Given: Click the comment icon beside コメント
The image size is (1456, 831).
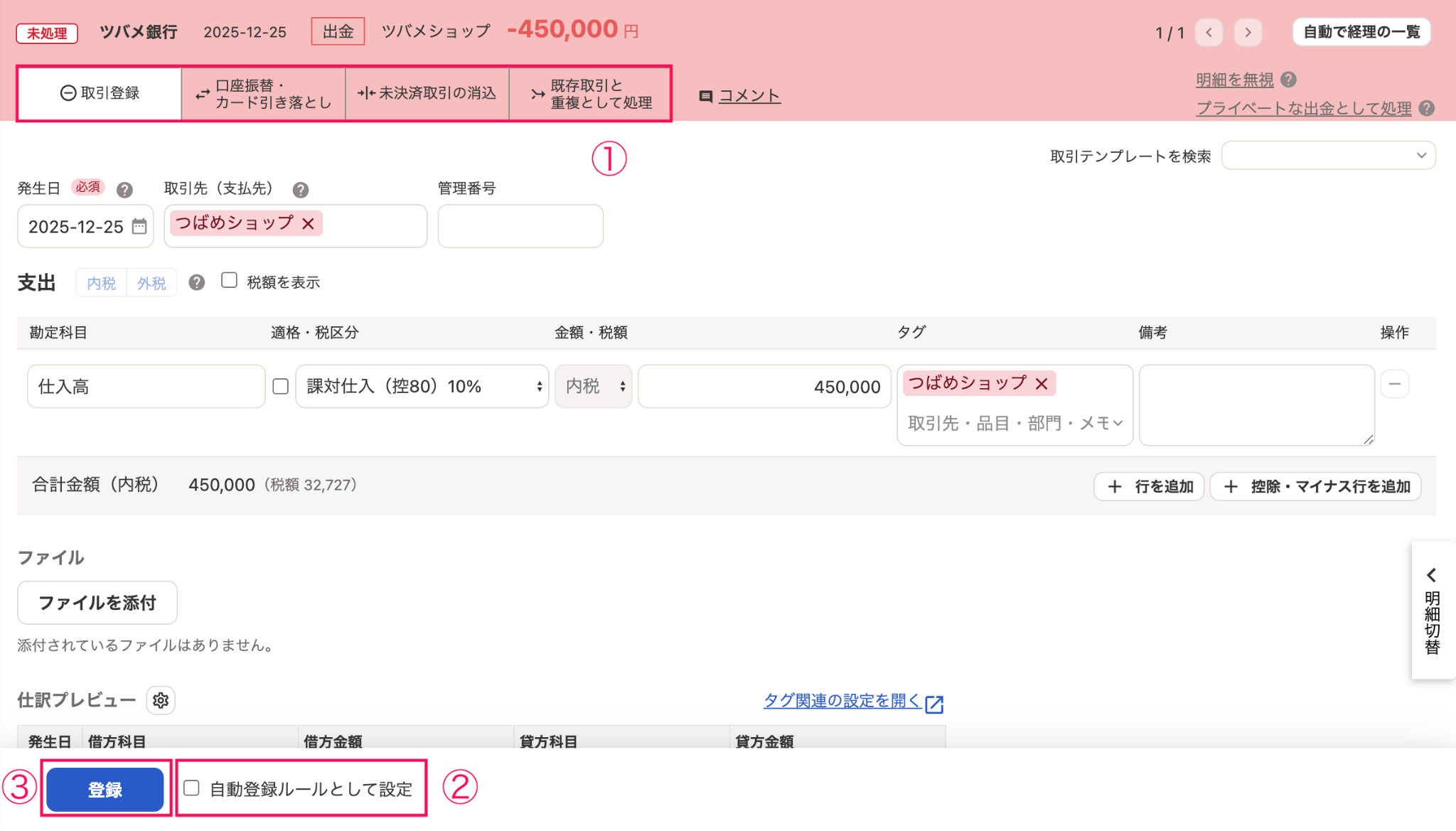Looking at the screenshot, I should pyautogui.click(x=706, y=97).
